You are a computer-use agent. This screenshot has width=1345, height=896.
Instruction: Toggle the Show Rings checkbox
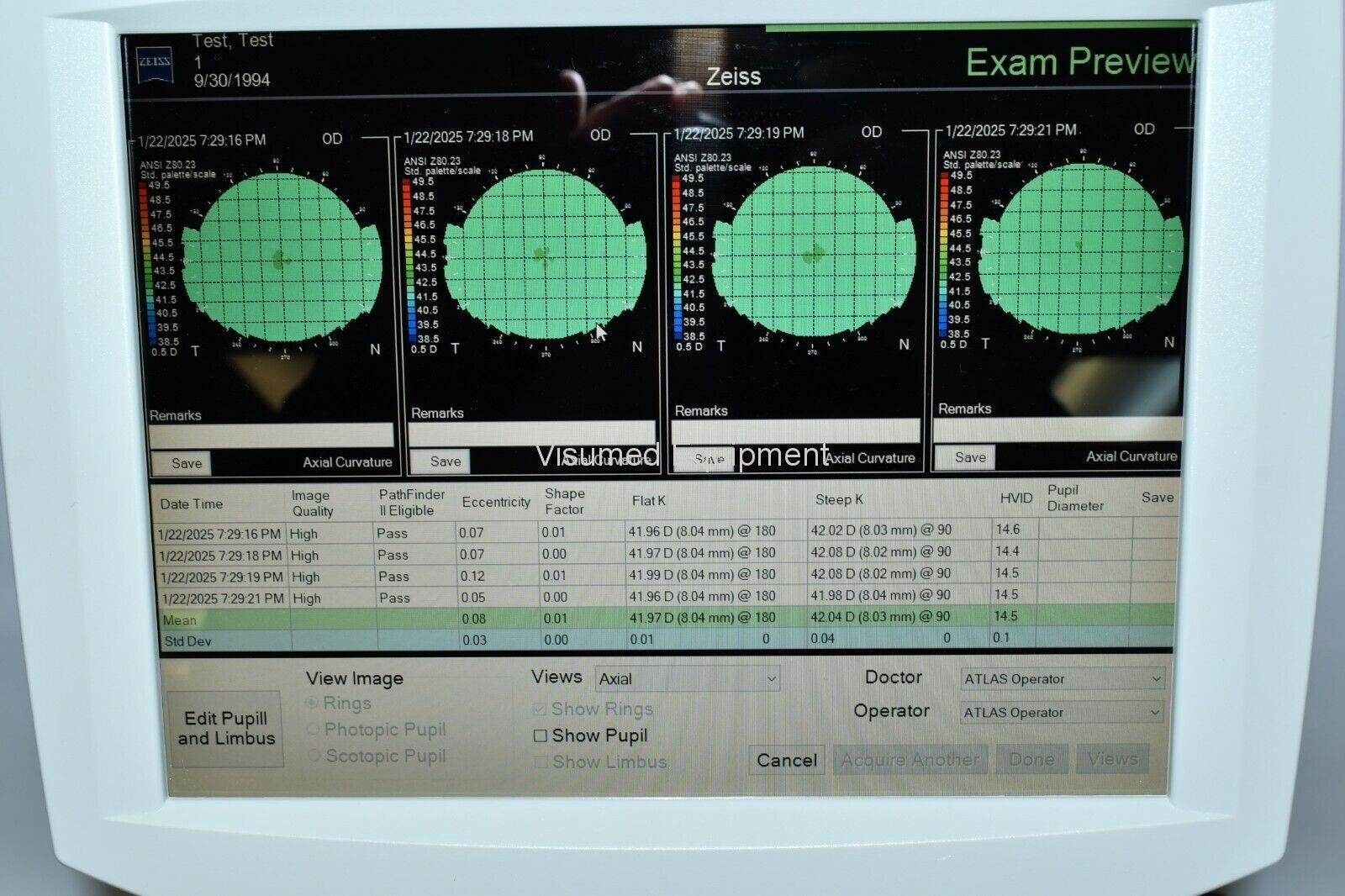(540, 710)
